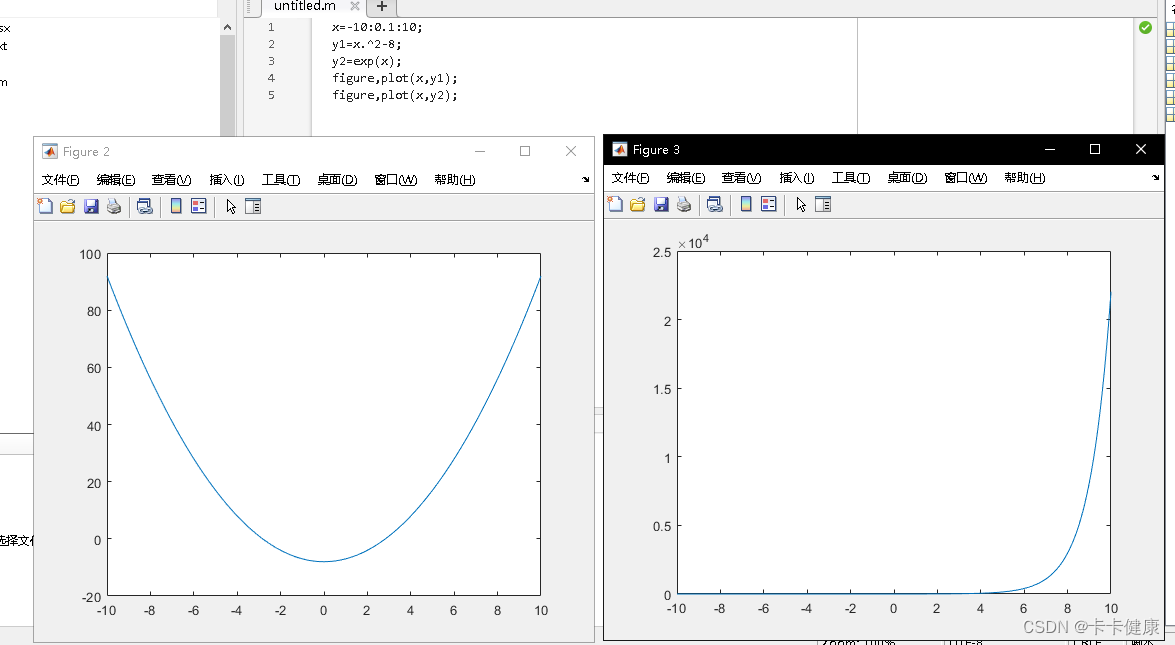Add new editor tab with plus button

click(x=381, y=6)
